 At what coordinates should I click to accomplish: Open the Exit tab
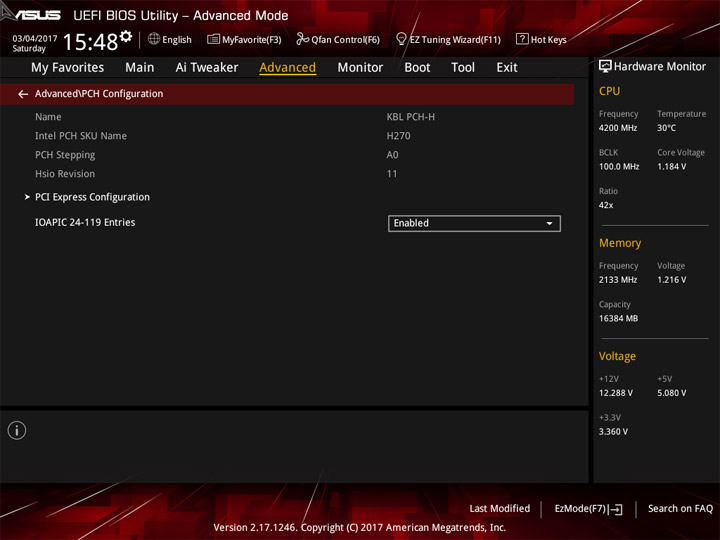507,68
